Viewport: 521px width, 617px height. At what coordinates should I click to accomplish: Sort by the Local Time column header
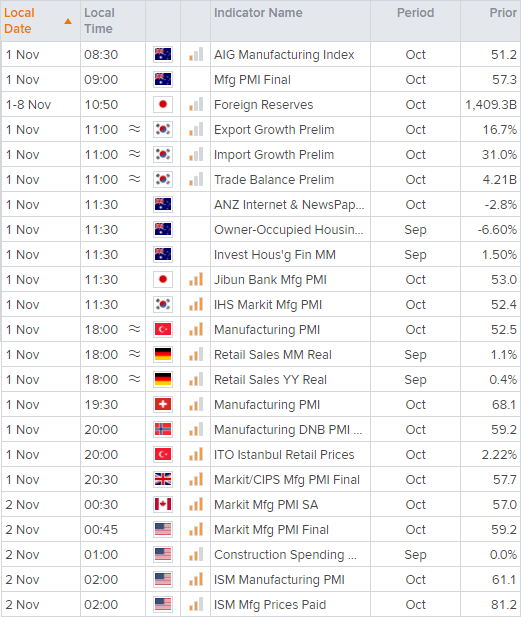click(x=99, y=20)
